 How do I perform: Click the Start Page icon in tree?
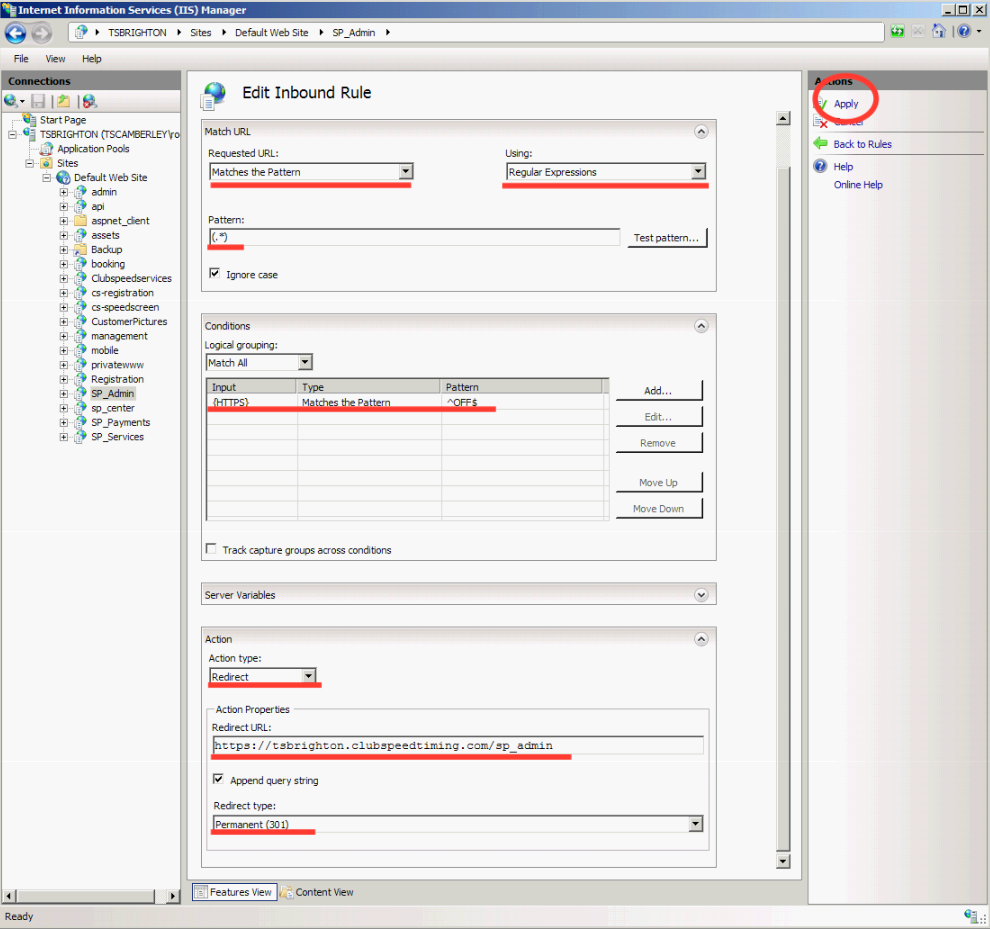[29, 119]
